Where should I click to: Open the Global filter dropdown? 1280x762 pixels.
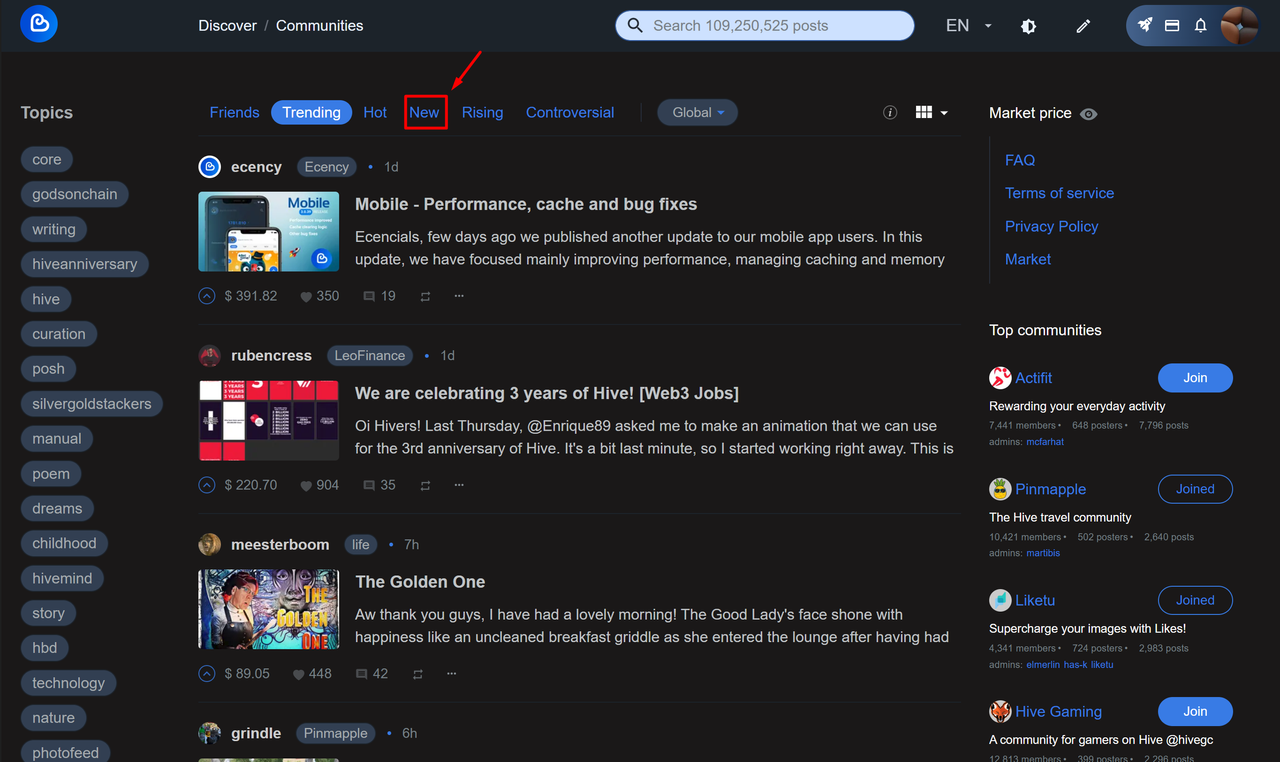point(697,112)
